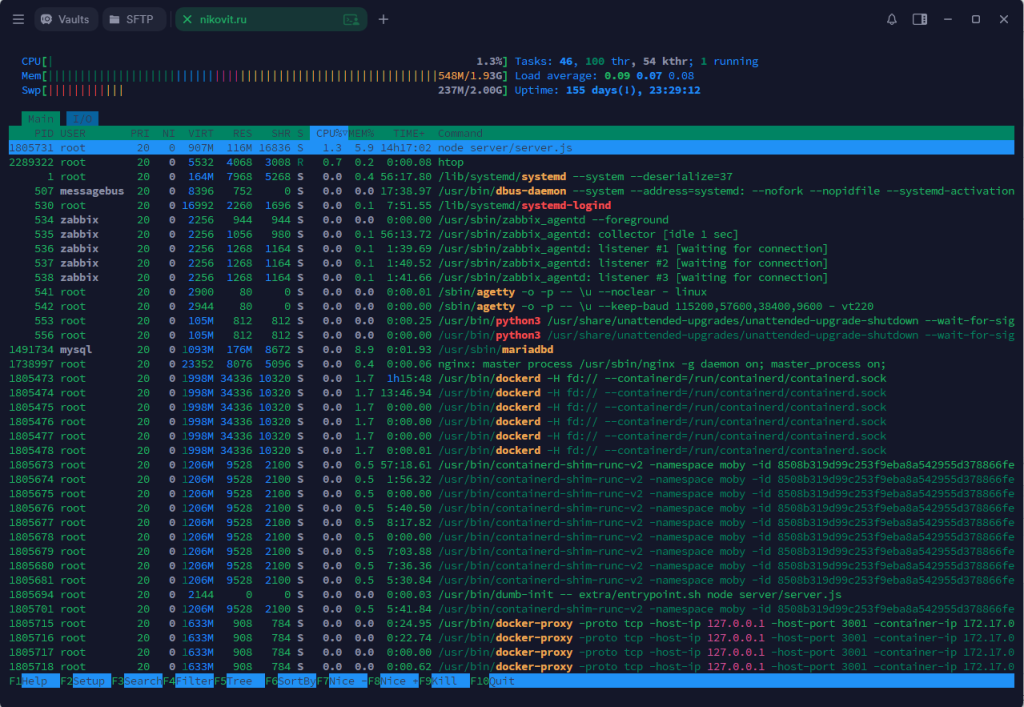Select python3 unattended-upgrade row PID 553
Screen dimensions: 1024x707
click(511, 321)
